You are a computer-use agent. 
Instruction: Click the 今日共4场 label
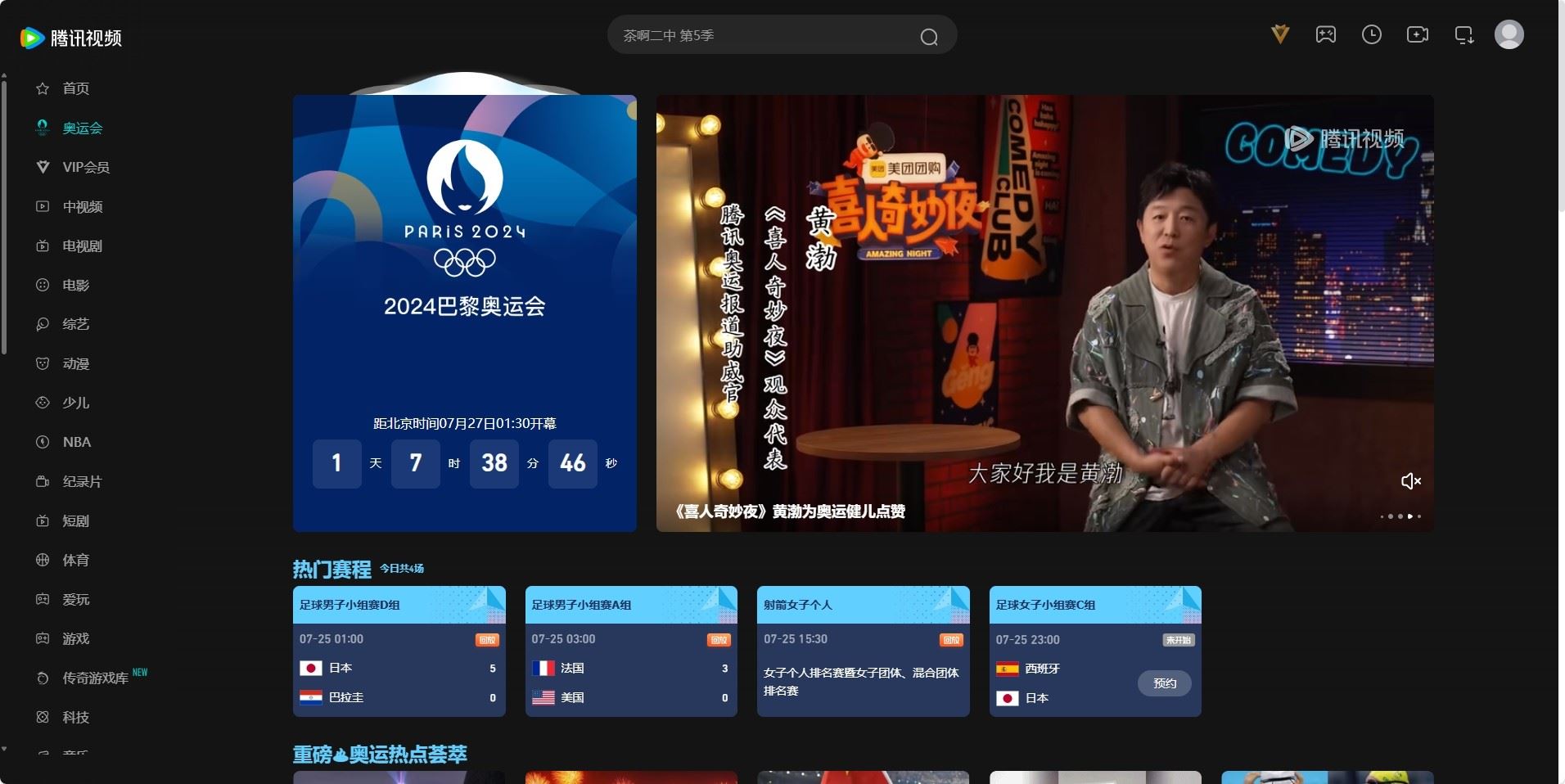point(402,569)
